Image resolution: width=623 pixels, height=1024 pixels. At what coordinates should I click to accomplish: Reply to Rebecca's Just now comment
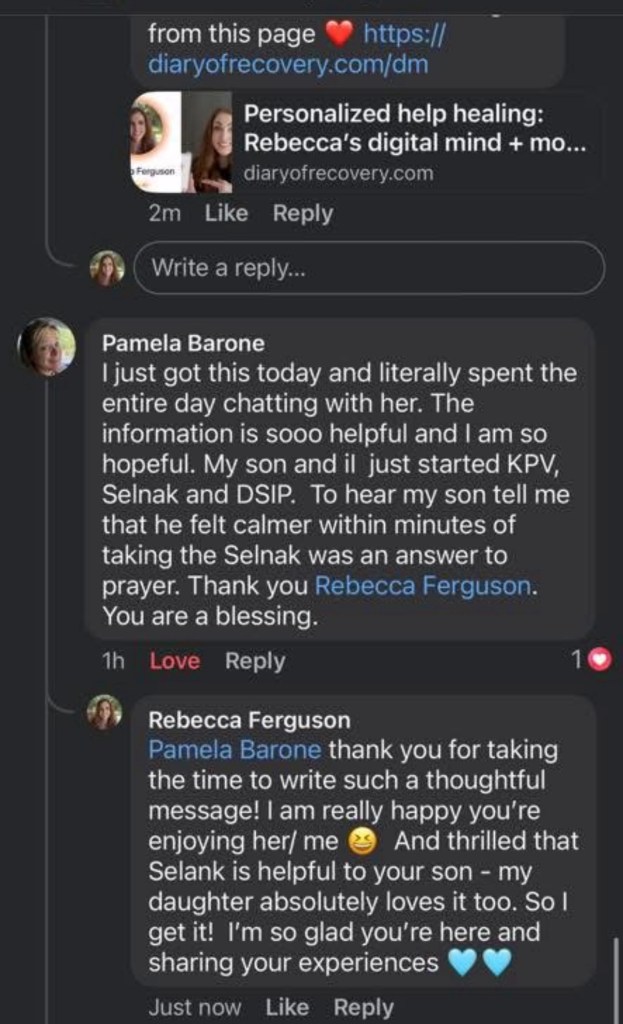(x=363, y=1007)
